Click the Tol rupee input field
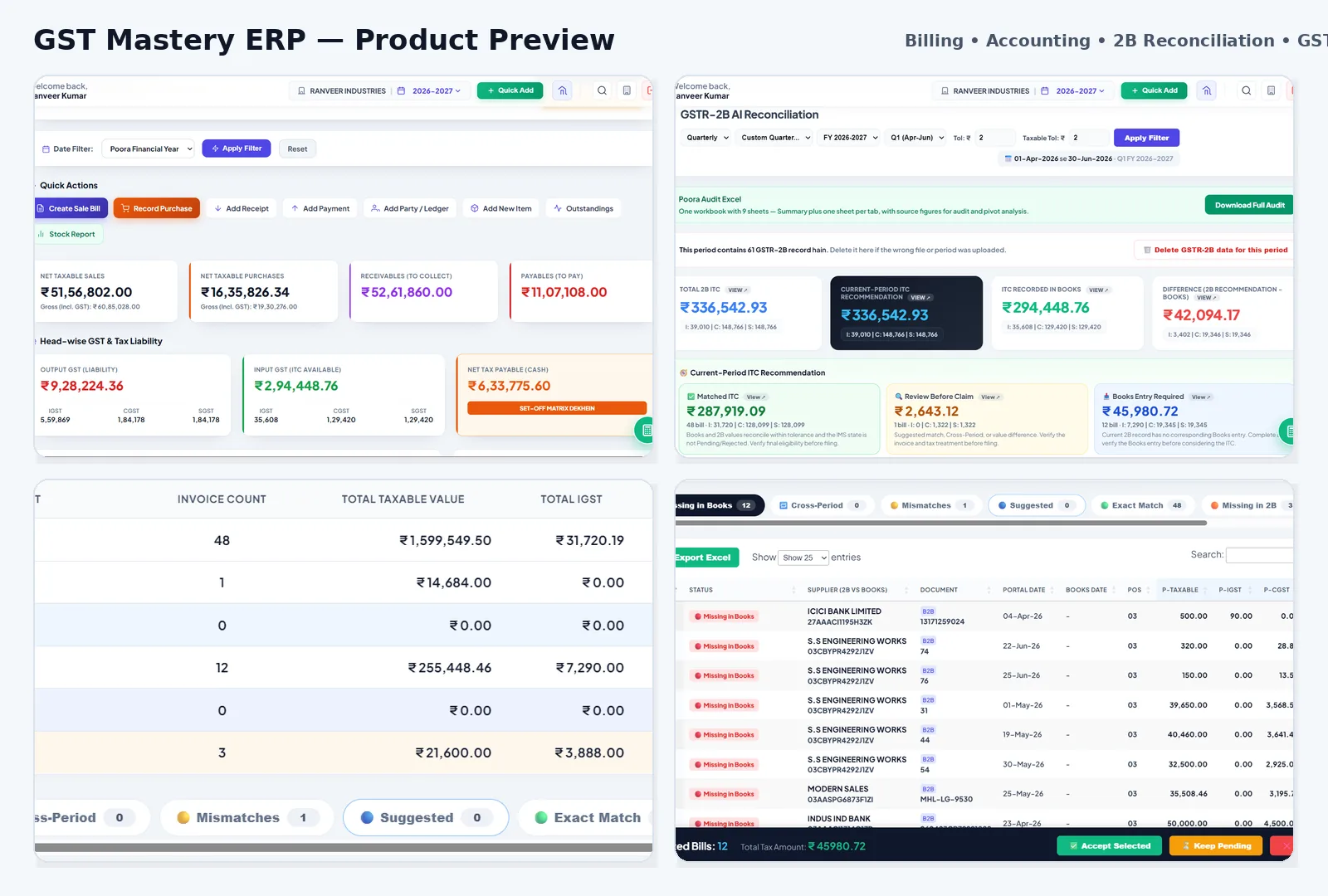Viewport: 1328px width, 896px height. 994,138
